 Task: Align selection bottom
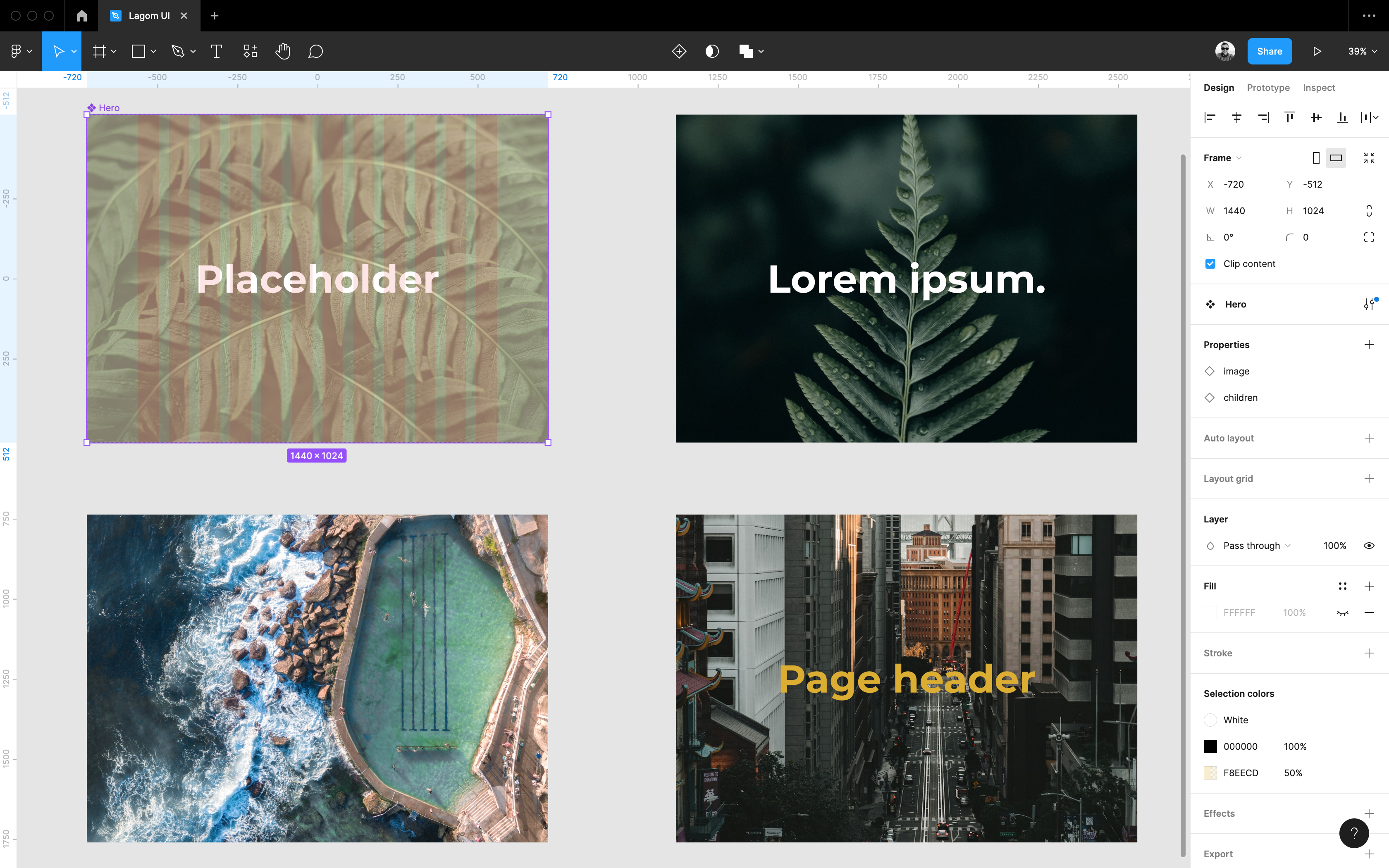click(1343, 118)
